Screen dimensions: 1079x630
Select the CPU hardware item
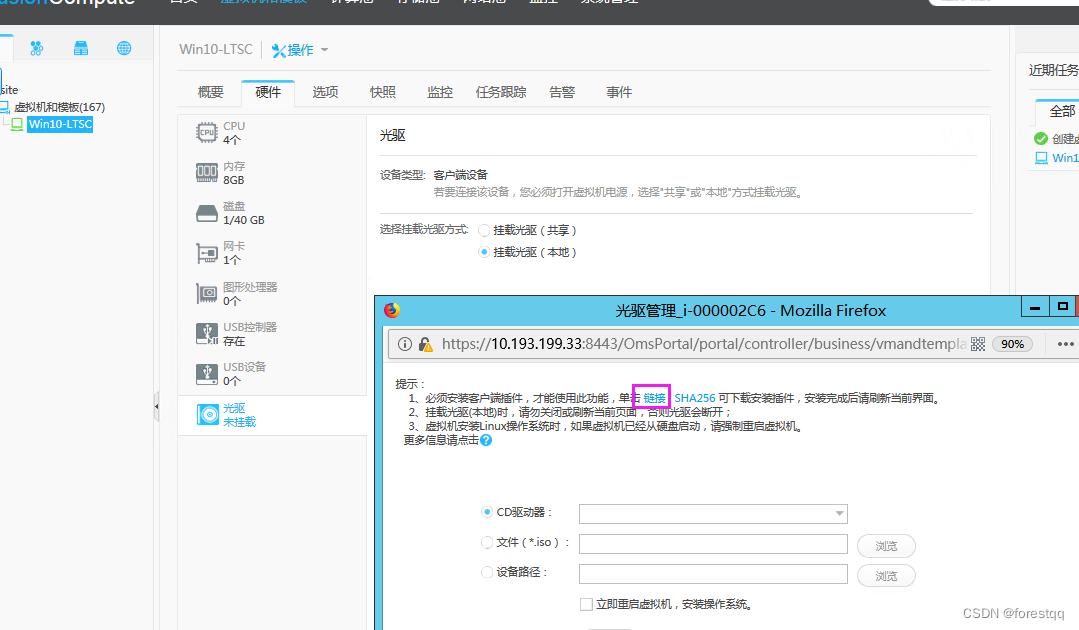(230, 130)
